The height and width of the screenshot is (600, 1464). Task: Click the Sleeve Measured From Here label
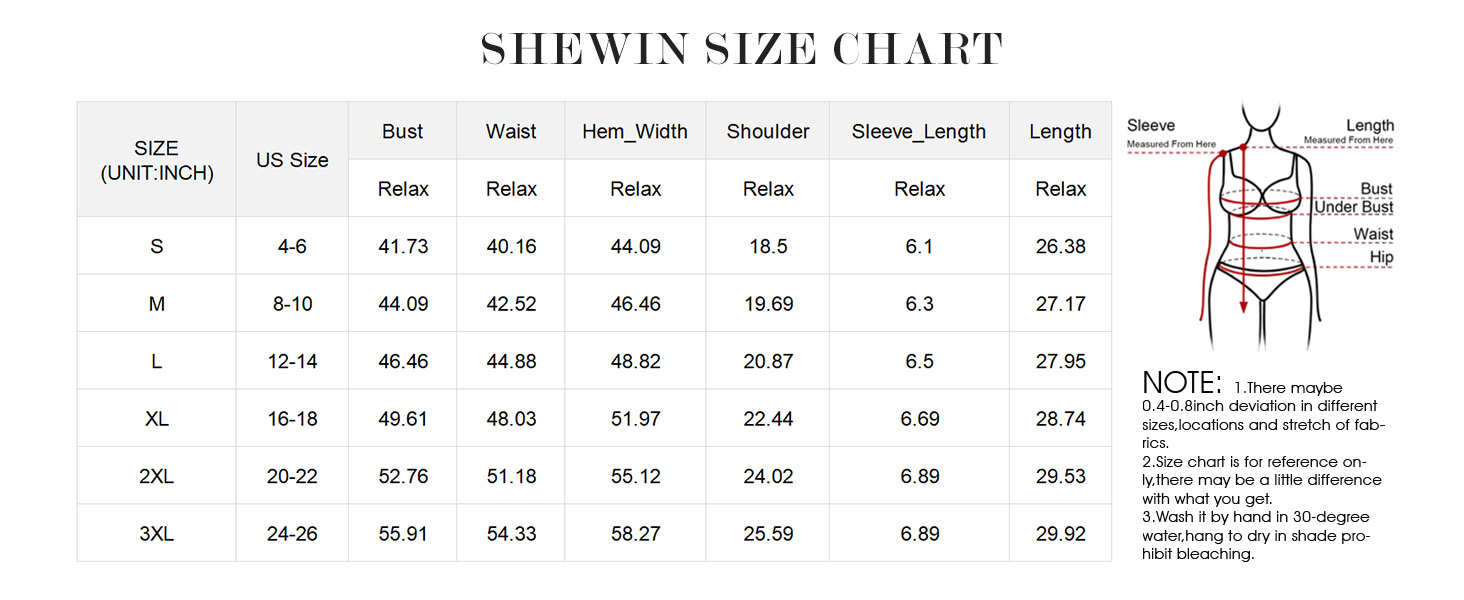point(1170,134)
